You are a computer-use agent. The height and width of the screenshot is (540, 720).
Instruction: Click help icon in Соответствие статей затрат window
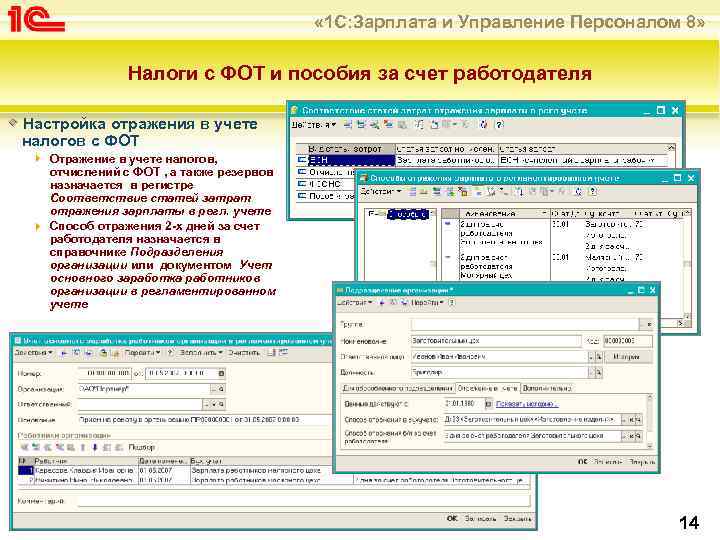coord(500,124)
